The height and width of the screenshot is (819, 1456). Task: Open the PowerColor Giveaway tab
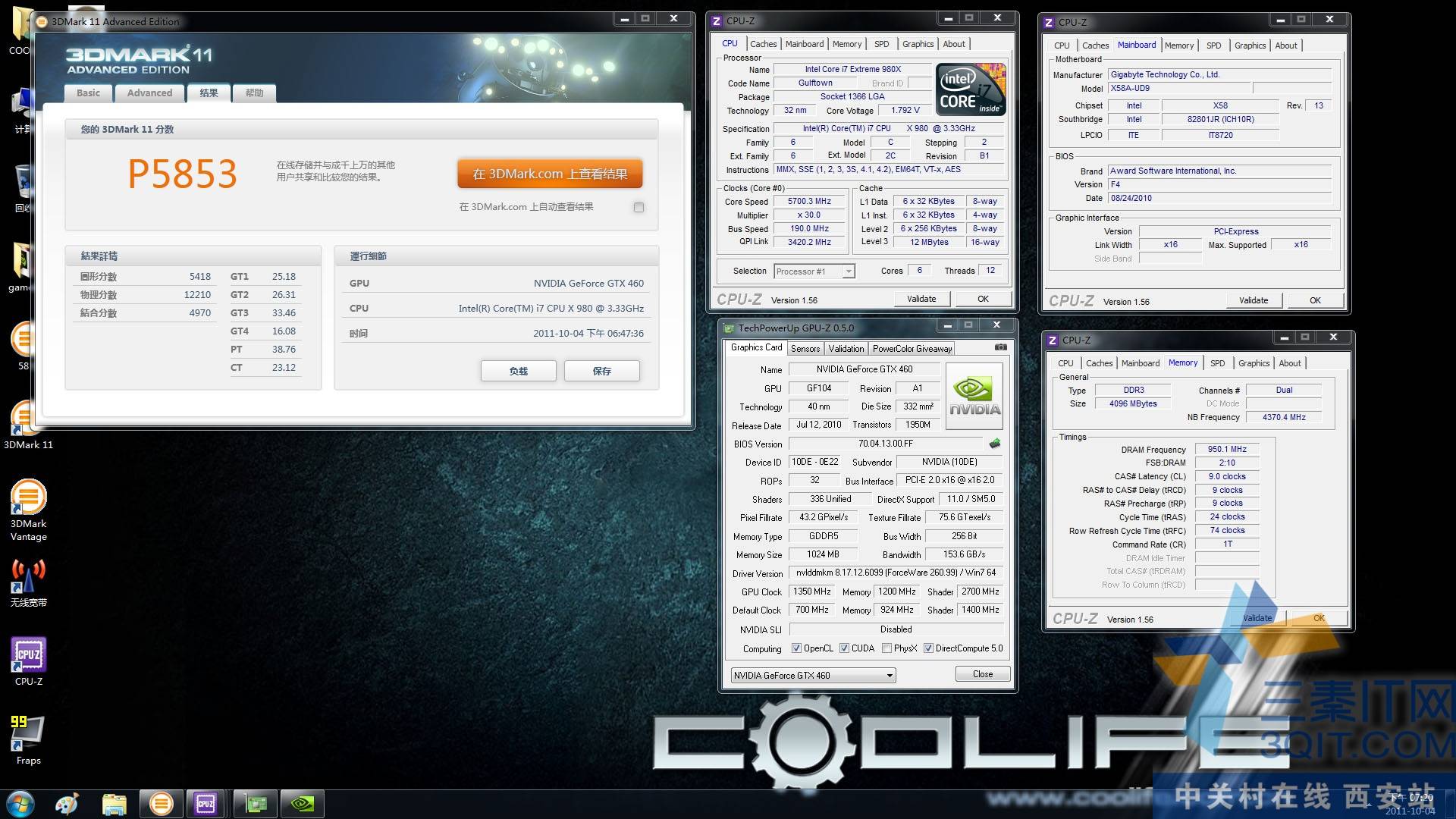click(912, 349)
